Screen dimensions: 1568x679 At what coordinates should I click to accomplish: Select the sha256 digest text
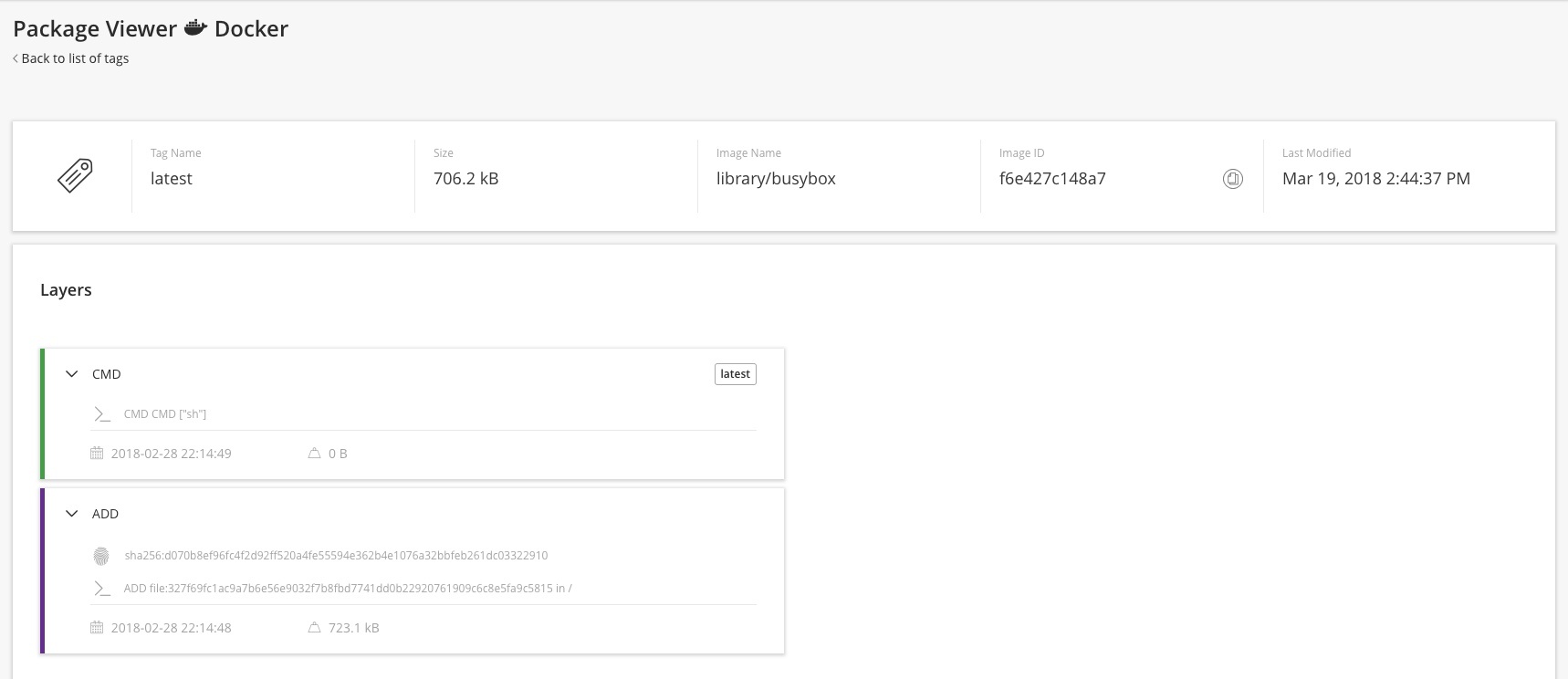pos(336,556)
